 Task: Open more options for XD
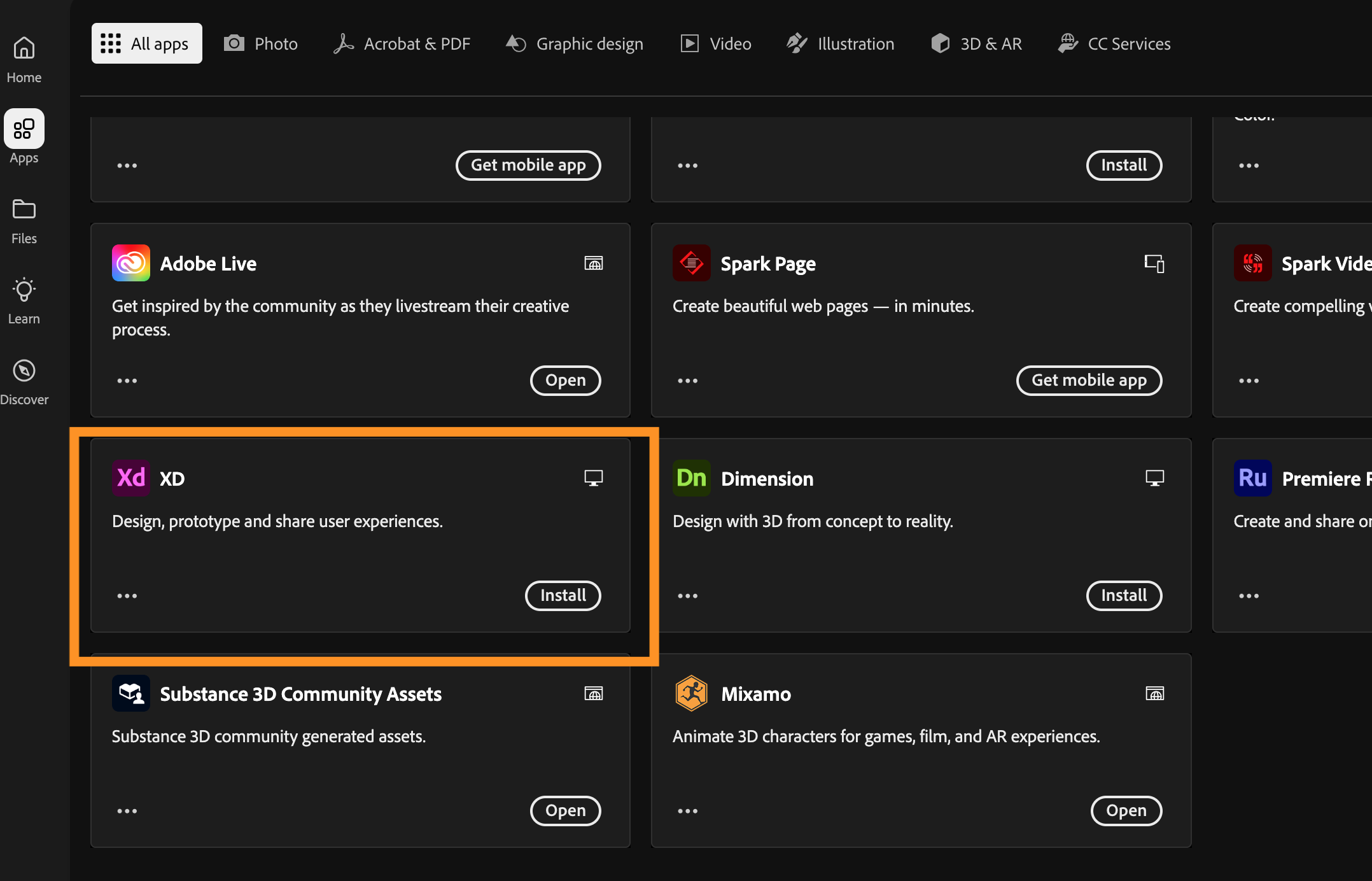pyautogui.click(x=127, y=595)
